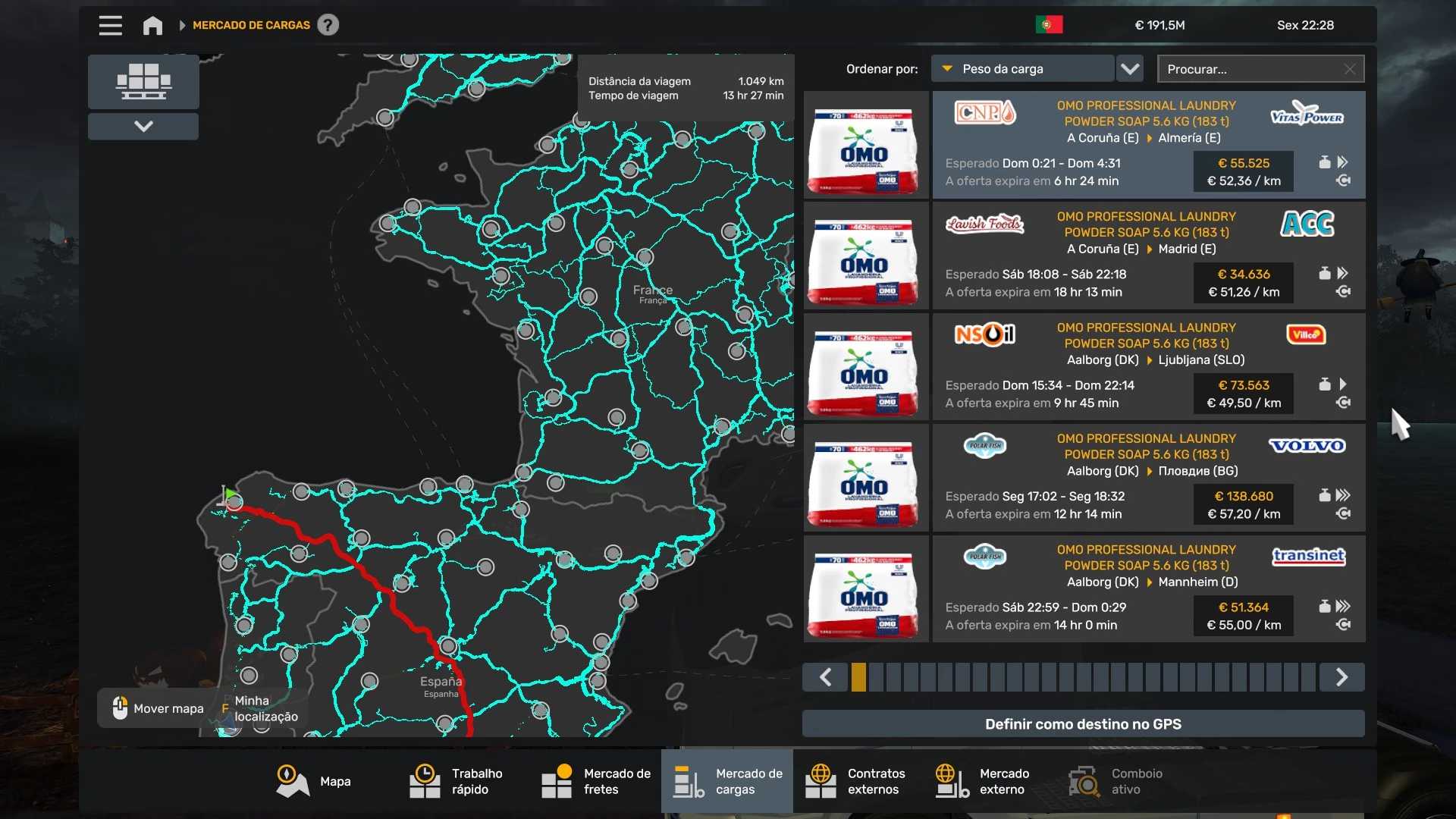This screenshot has height=819, width=1456.
Task: Click 'Definir como destino no GPS' button
Action: 1083,724
